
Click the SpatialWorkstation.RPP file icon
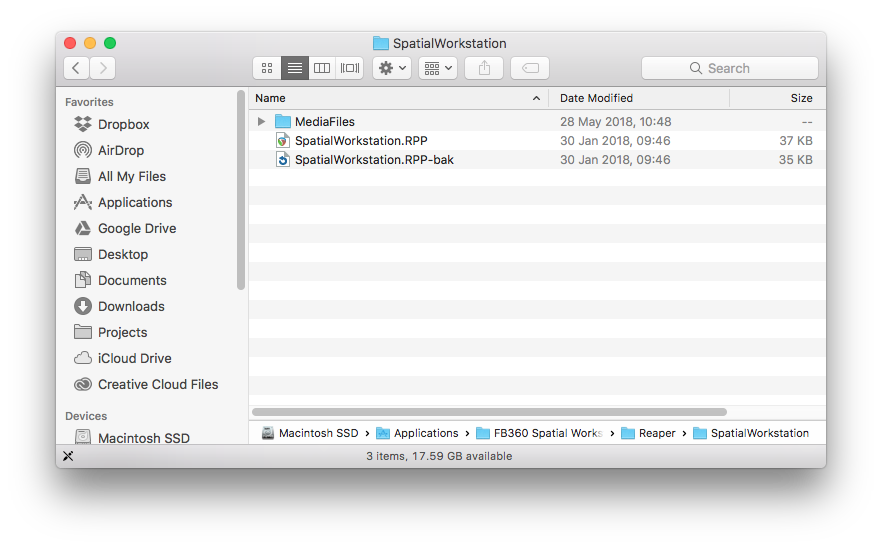[283, 141]
